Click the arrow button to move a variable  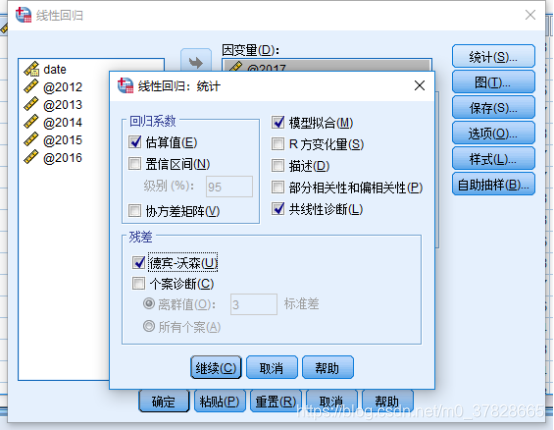tap(196, 62)
